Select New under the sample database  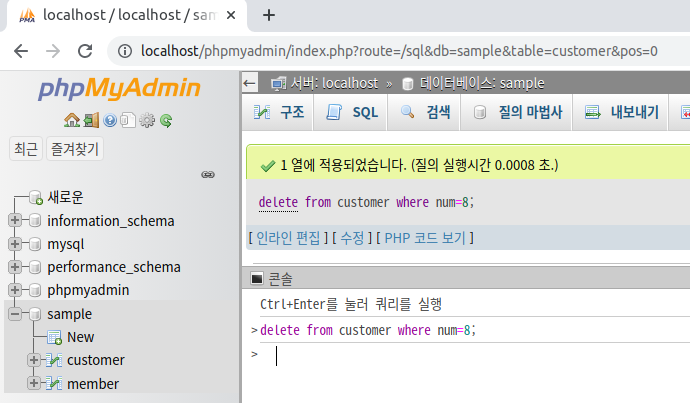pos(81,337)
